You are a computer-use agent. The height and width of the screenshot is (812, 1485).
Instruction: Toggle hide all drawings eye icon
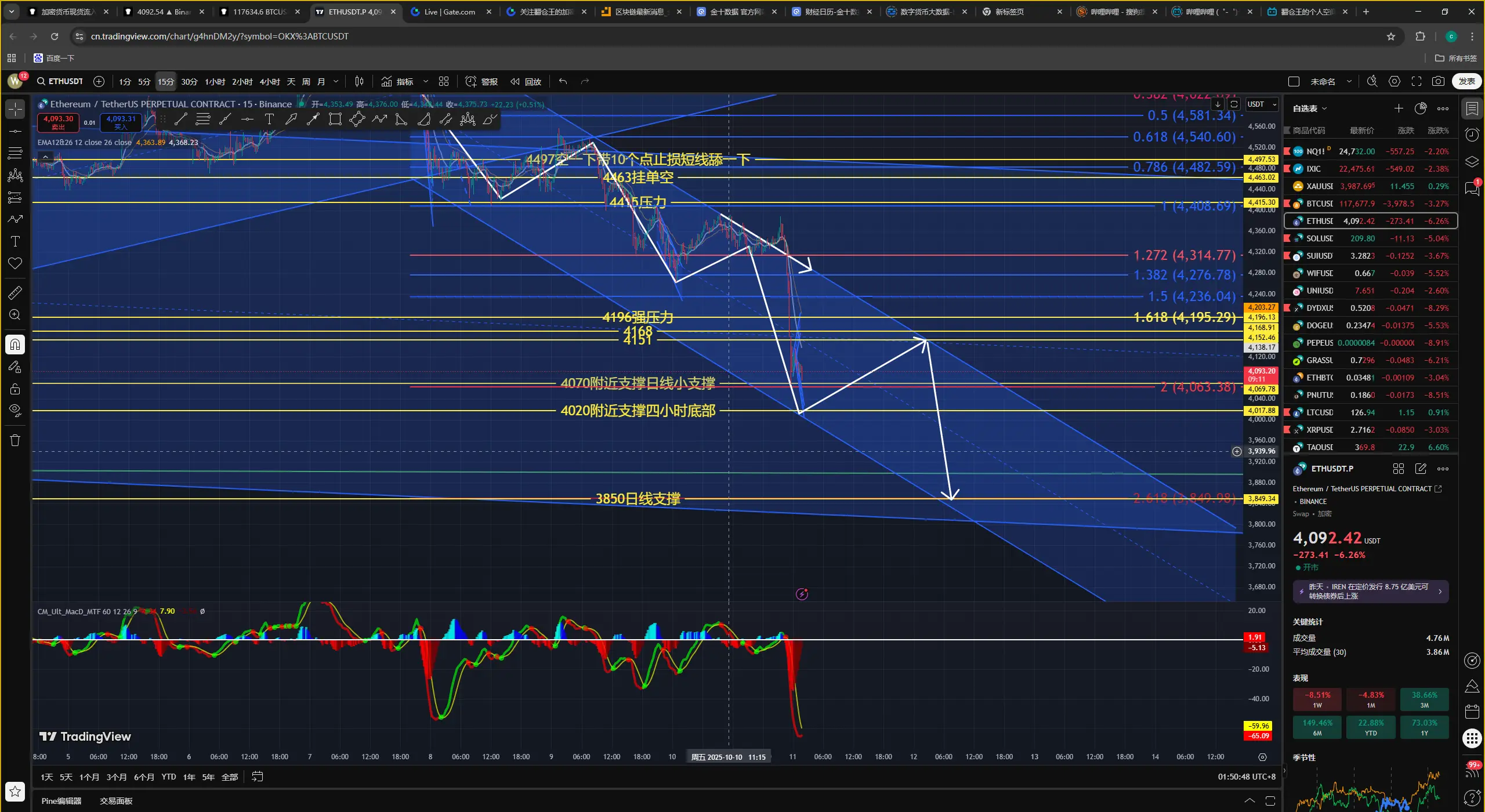tap(15, 410)
